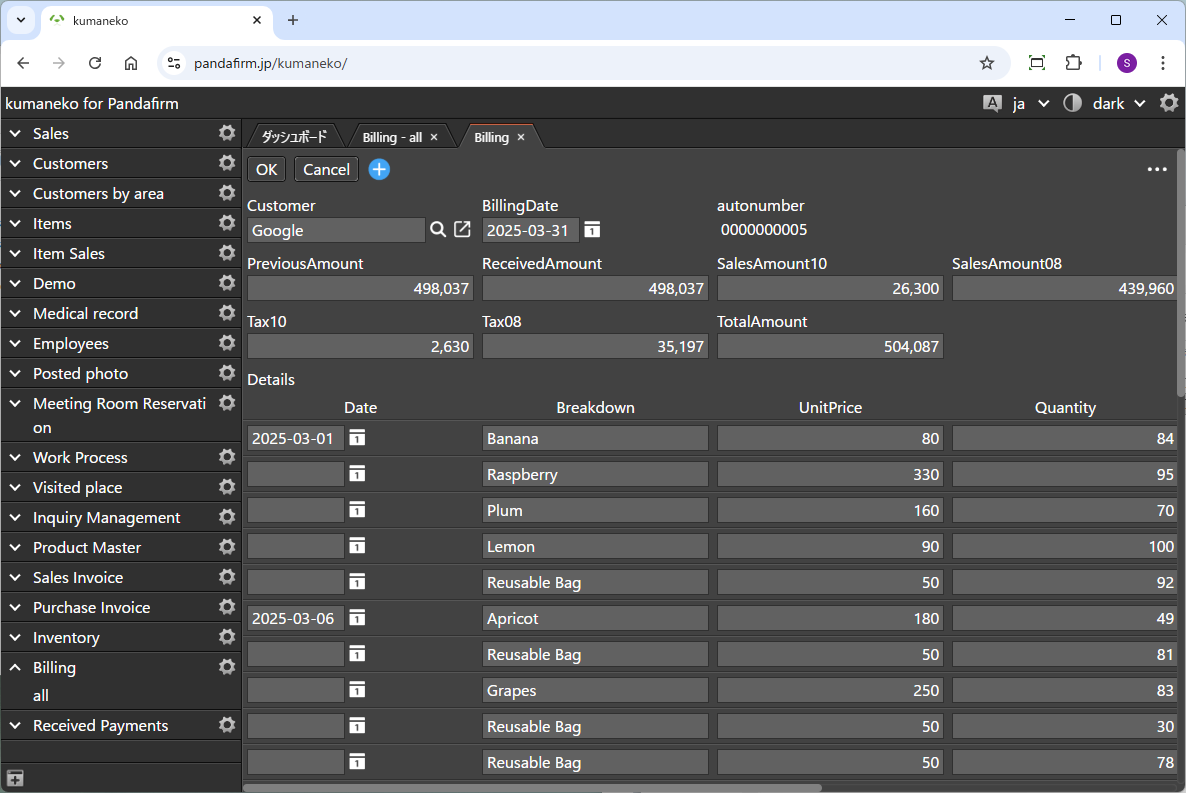This screenshot has height=793, width=1186.
Task: Click the horizontal scrollbar below the details
Action: [532, 787]
